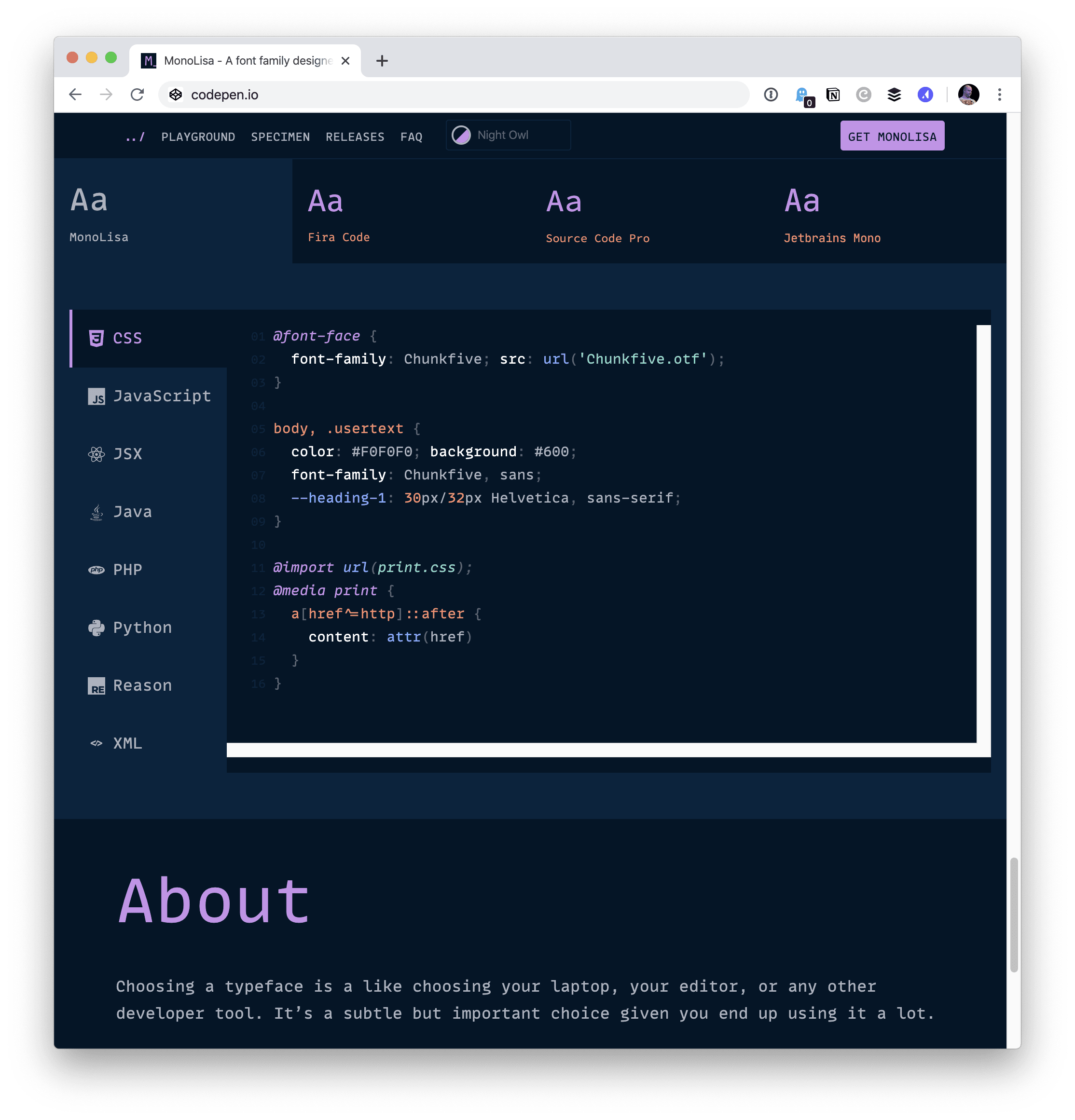Select the JavaScript language icon
The height and width of the screenshot is (1120, 1075).
tap(96, 396)
